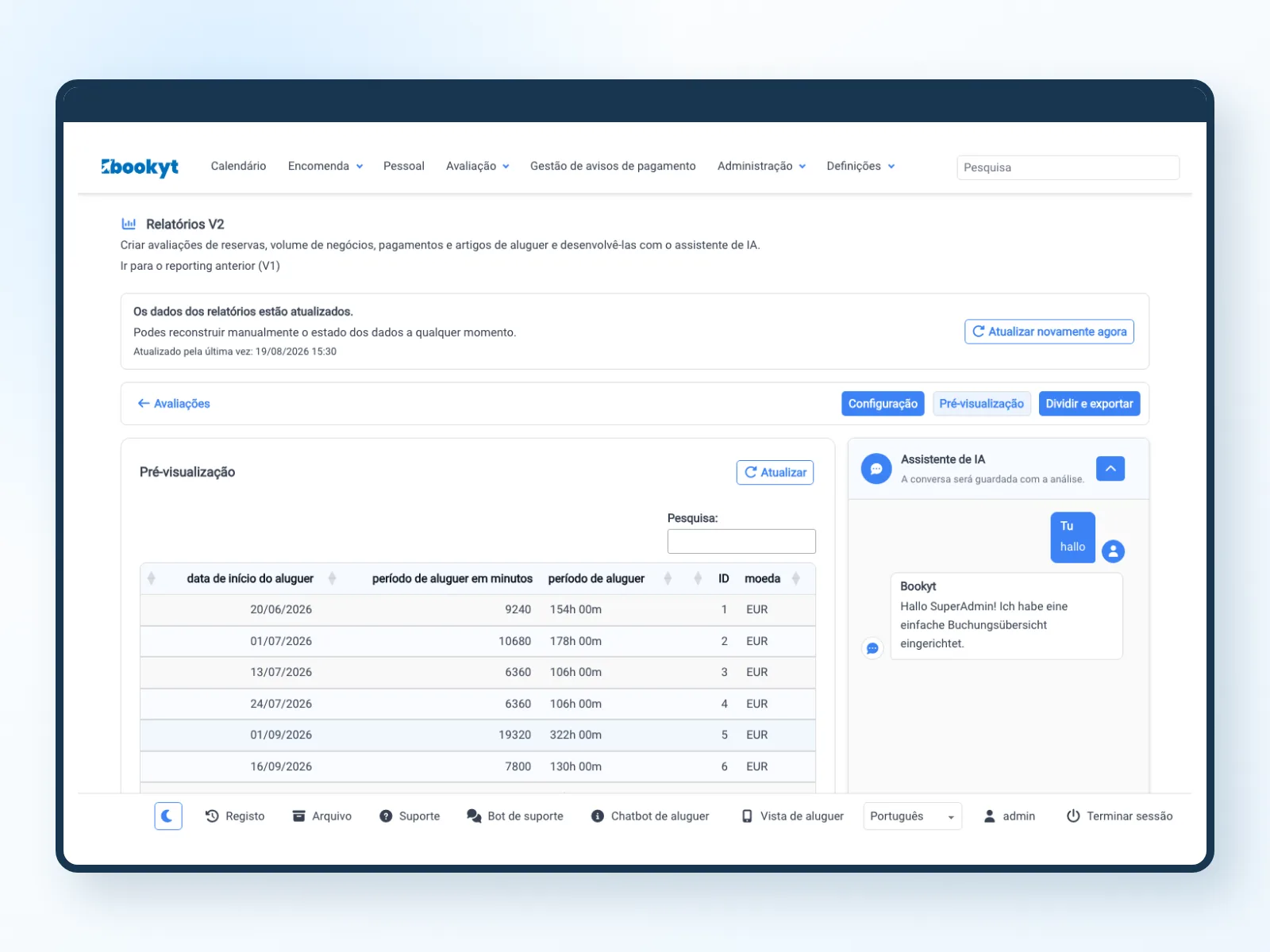1270x952 pixels.
Task: Click the AI assistant chat avatar icon
Action: 876,469
